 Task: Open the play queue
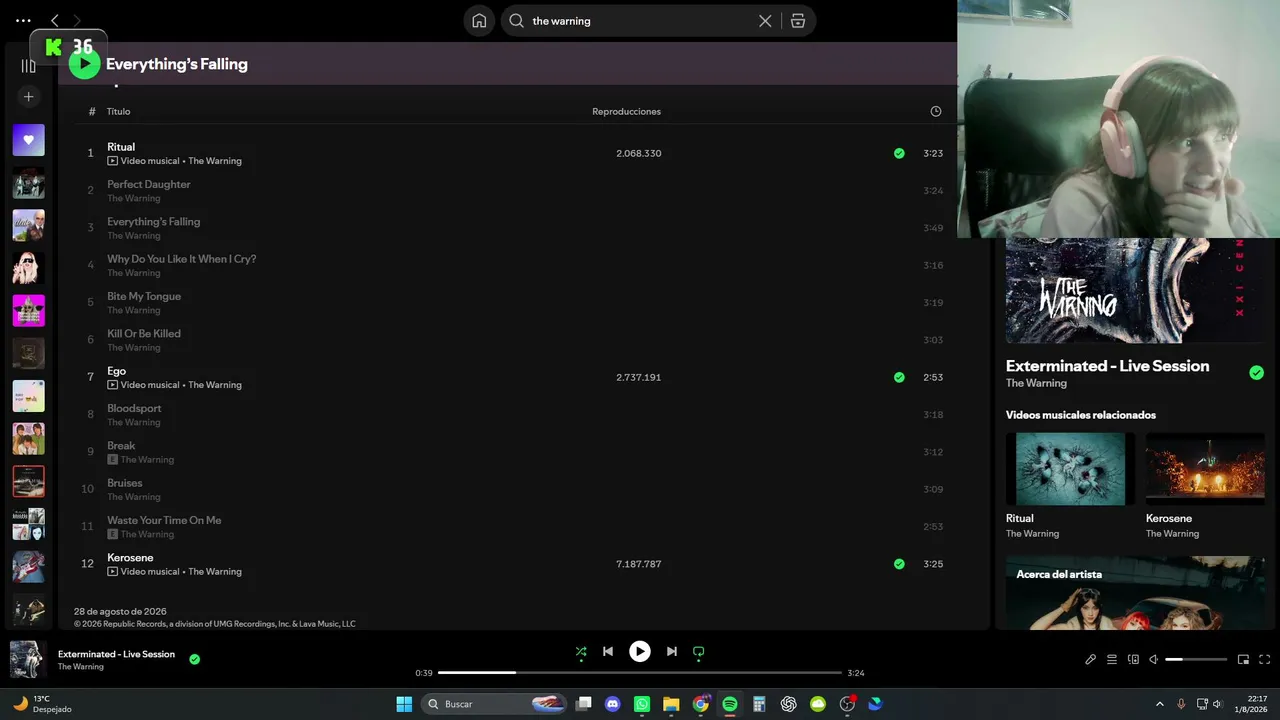(1112, 660)
